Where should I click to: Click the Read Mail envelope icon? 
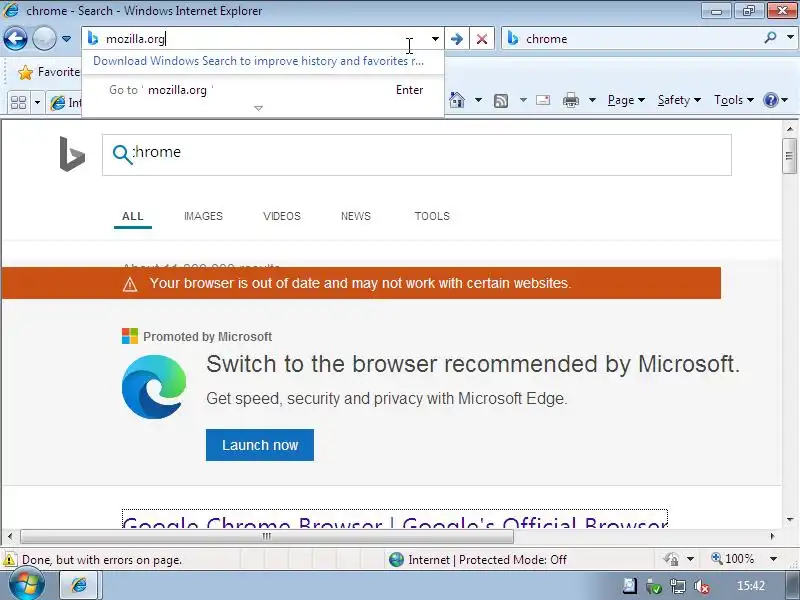[543, 100]
